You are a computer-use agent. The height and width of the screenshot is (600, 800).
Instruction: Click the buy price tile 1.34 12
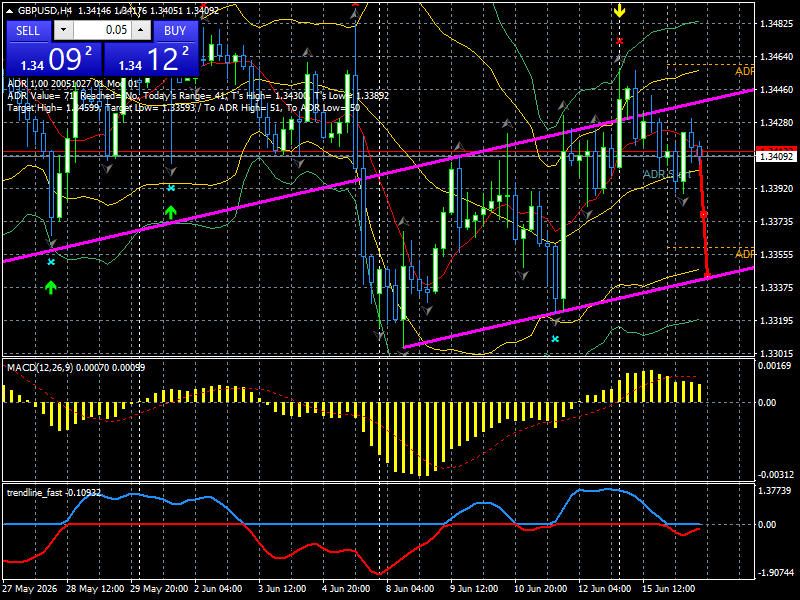pos(151,59)
